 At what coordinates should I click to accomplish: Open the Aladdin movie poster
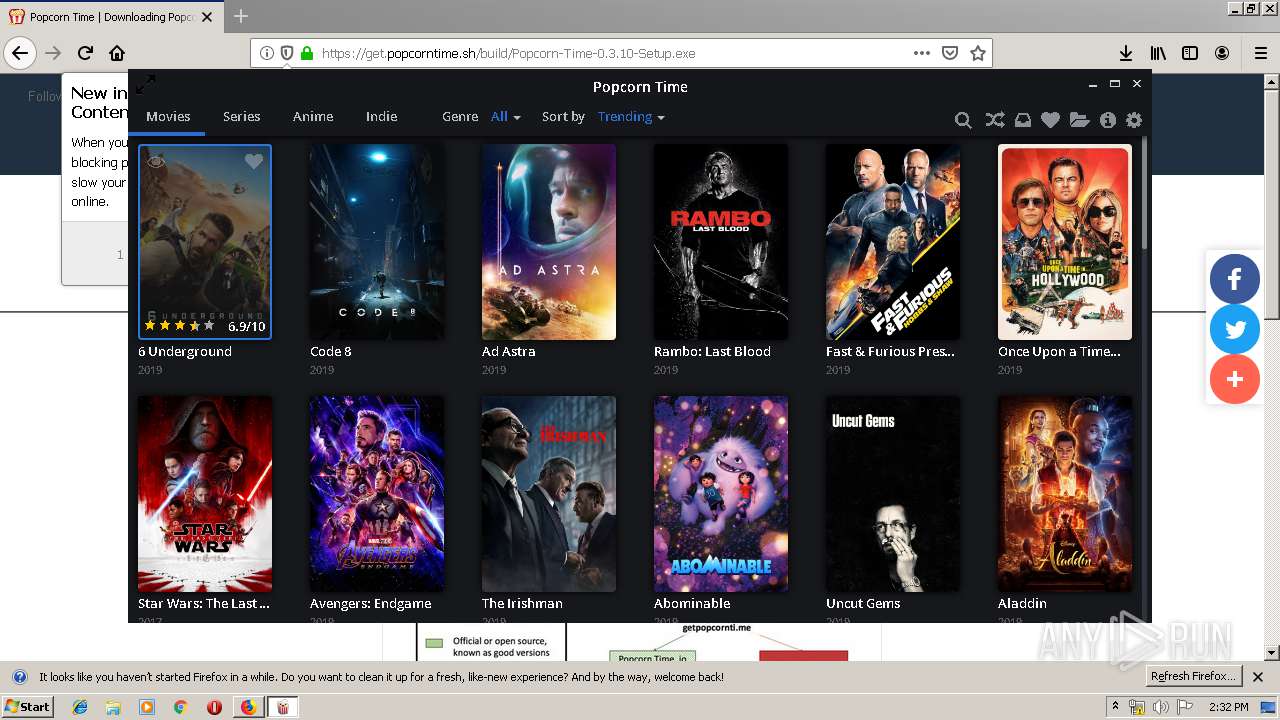point(1065,494)
